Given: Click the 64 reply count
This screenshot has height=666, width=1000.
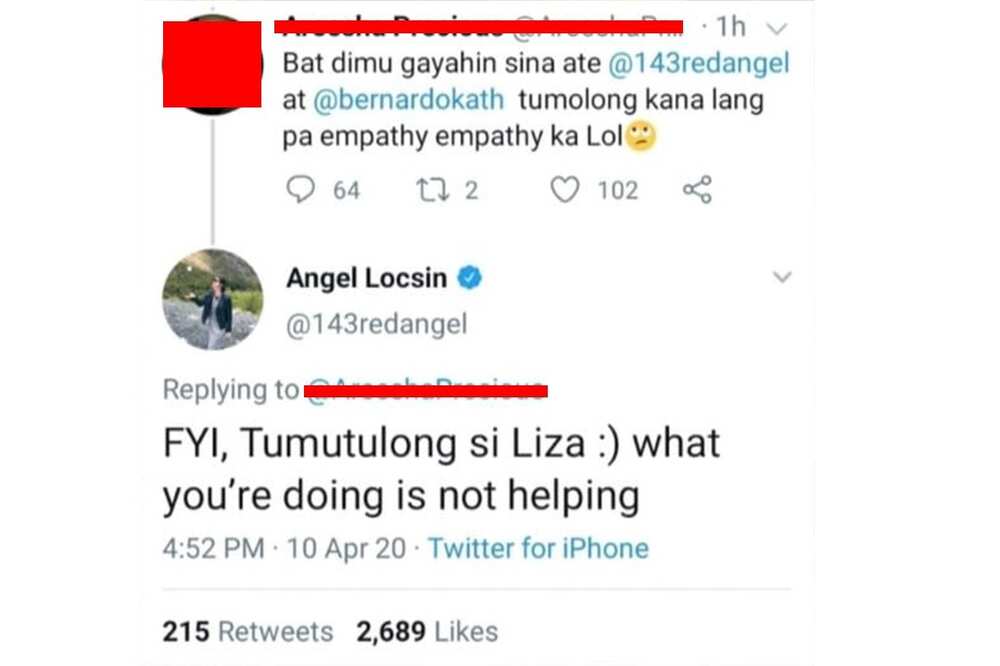Looking at the screenshot, I should coord(346,190).
